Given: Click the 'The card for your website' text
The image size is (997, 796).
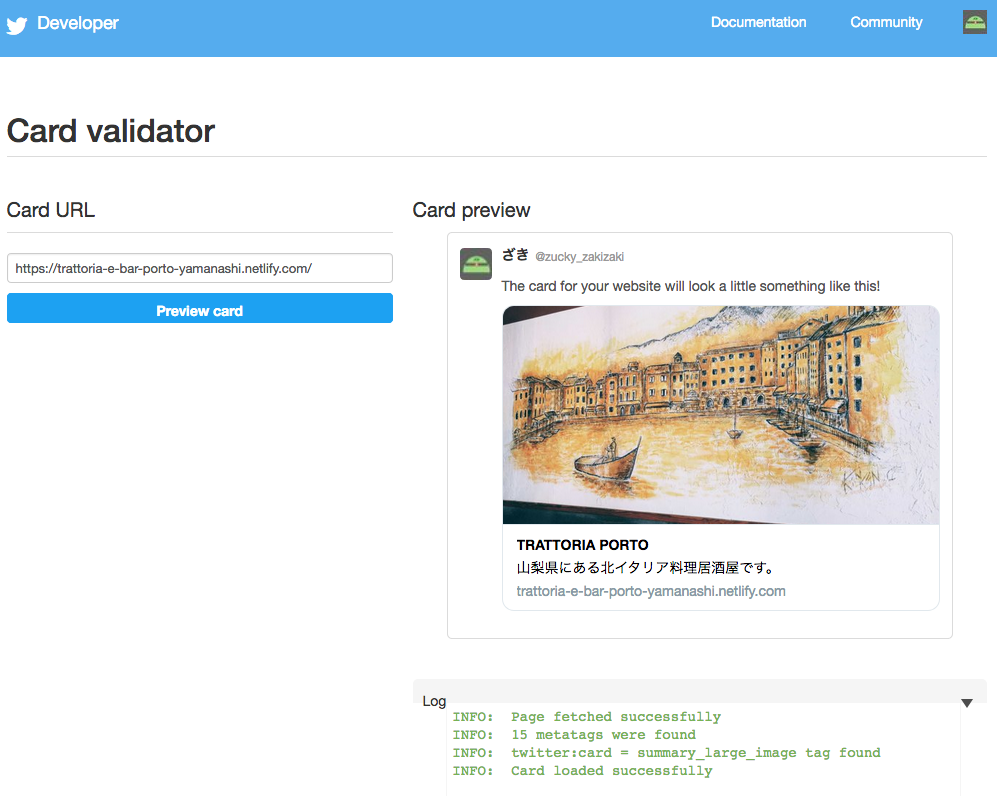Looking at the screenshot, I should tap(691, 286).
